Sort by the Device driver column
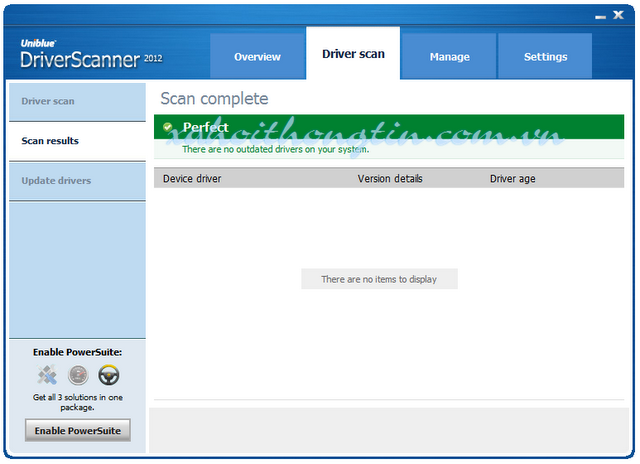The image size is (640, 464). (x=192, y=178)
